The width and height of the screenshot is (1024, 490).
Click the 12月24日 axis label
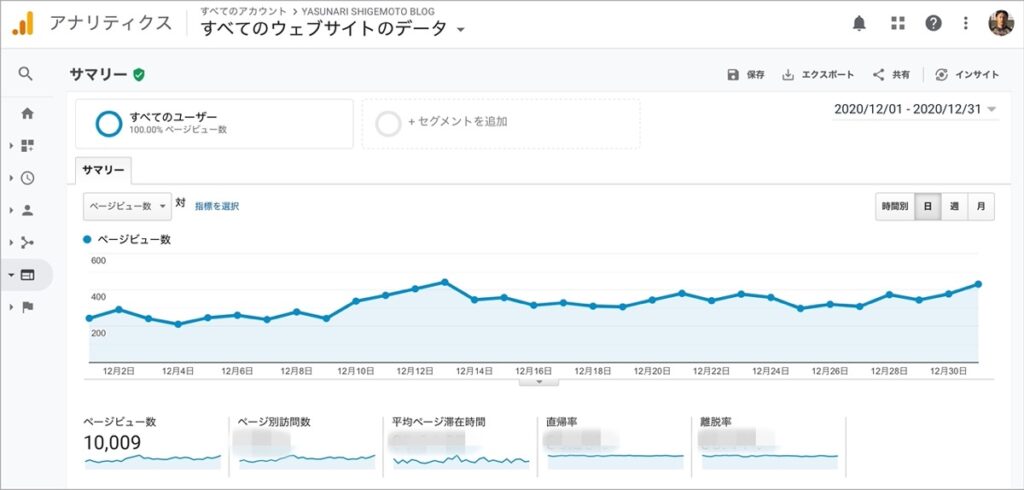point(771,370)
